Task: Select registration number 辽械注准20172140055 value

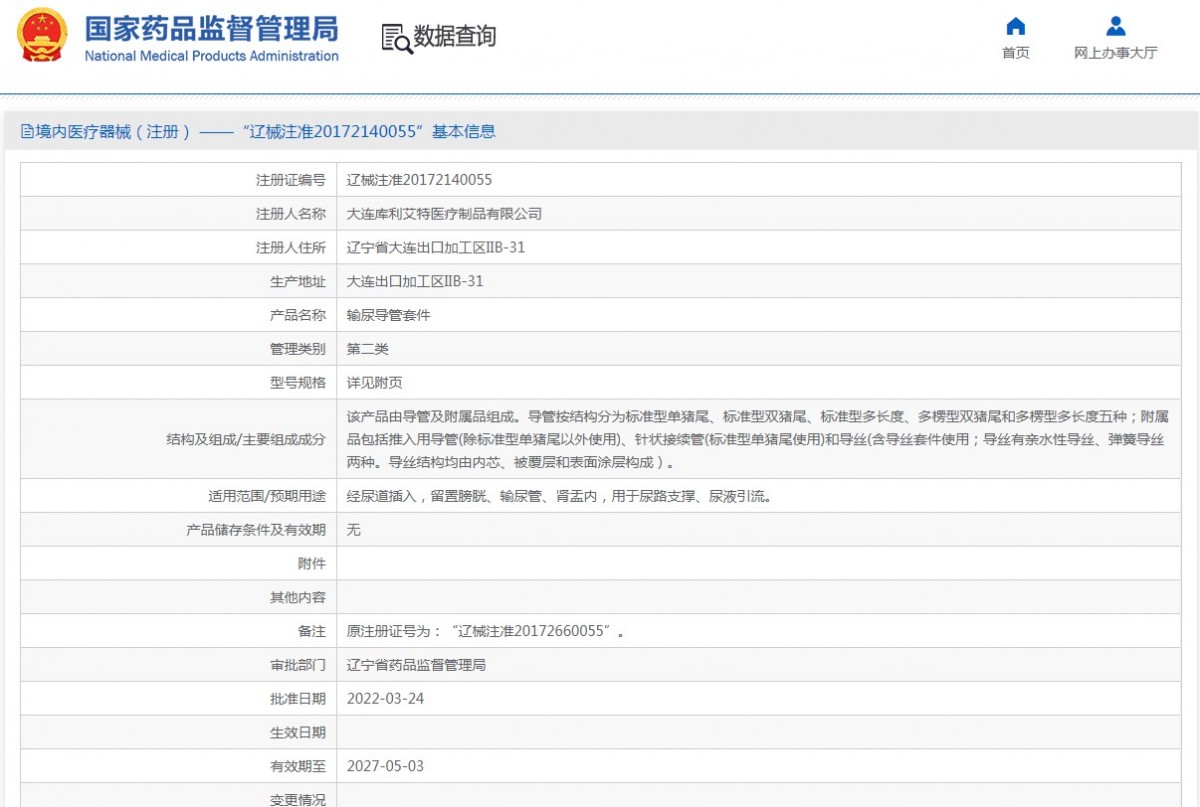Action: 419,180
